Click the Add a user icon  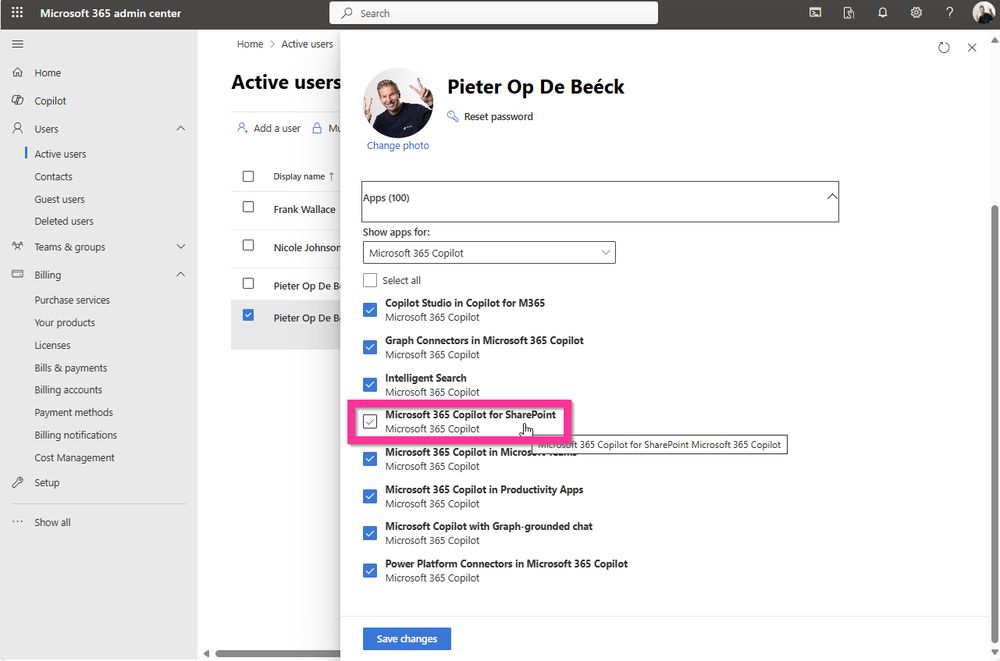click(x=242, y=128)
